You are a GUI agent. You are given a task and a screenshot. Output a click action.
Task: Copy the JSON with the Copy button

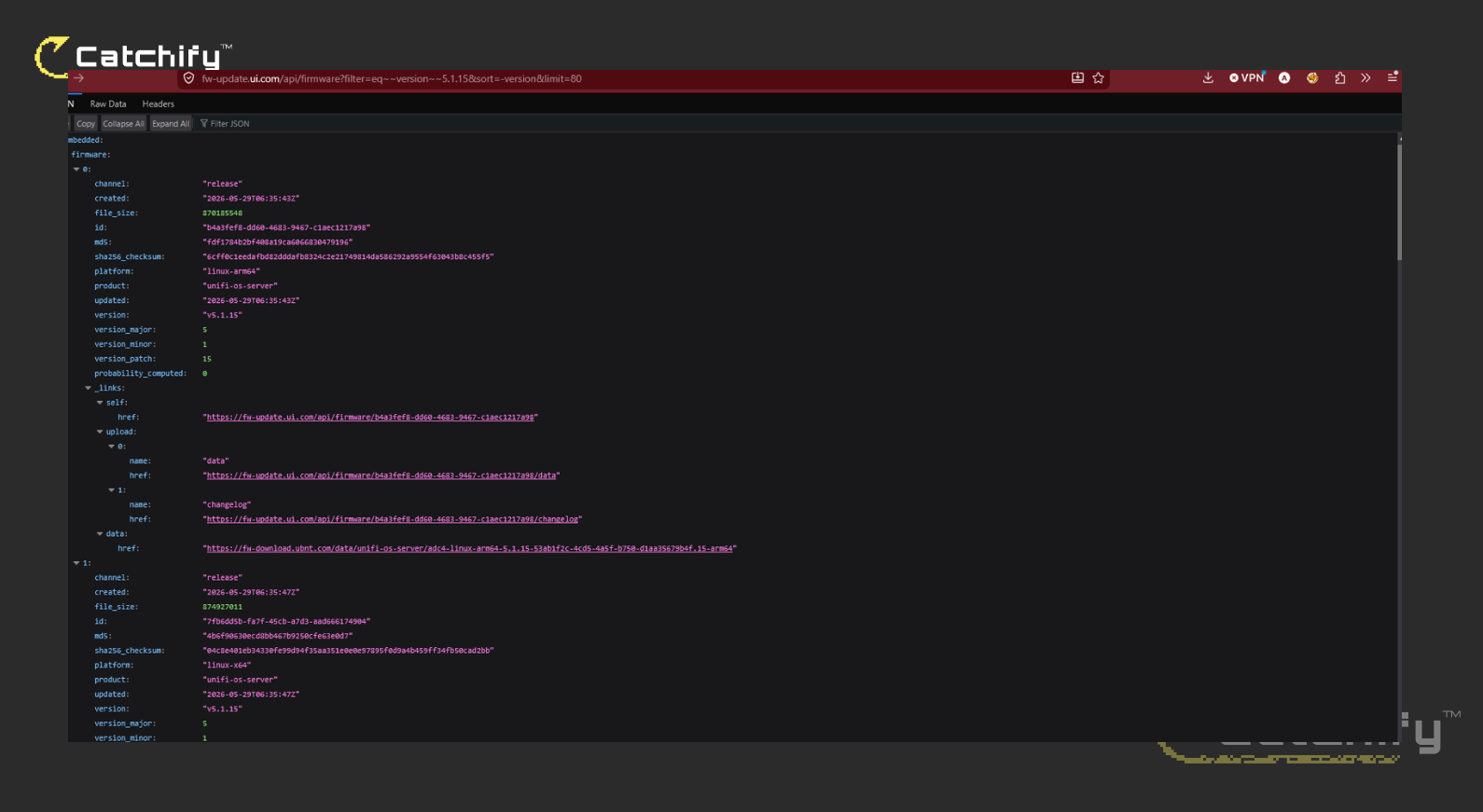[86, 123]
